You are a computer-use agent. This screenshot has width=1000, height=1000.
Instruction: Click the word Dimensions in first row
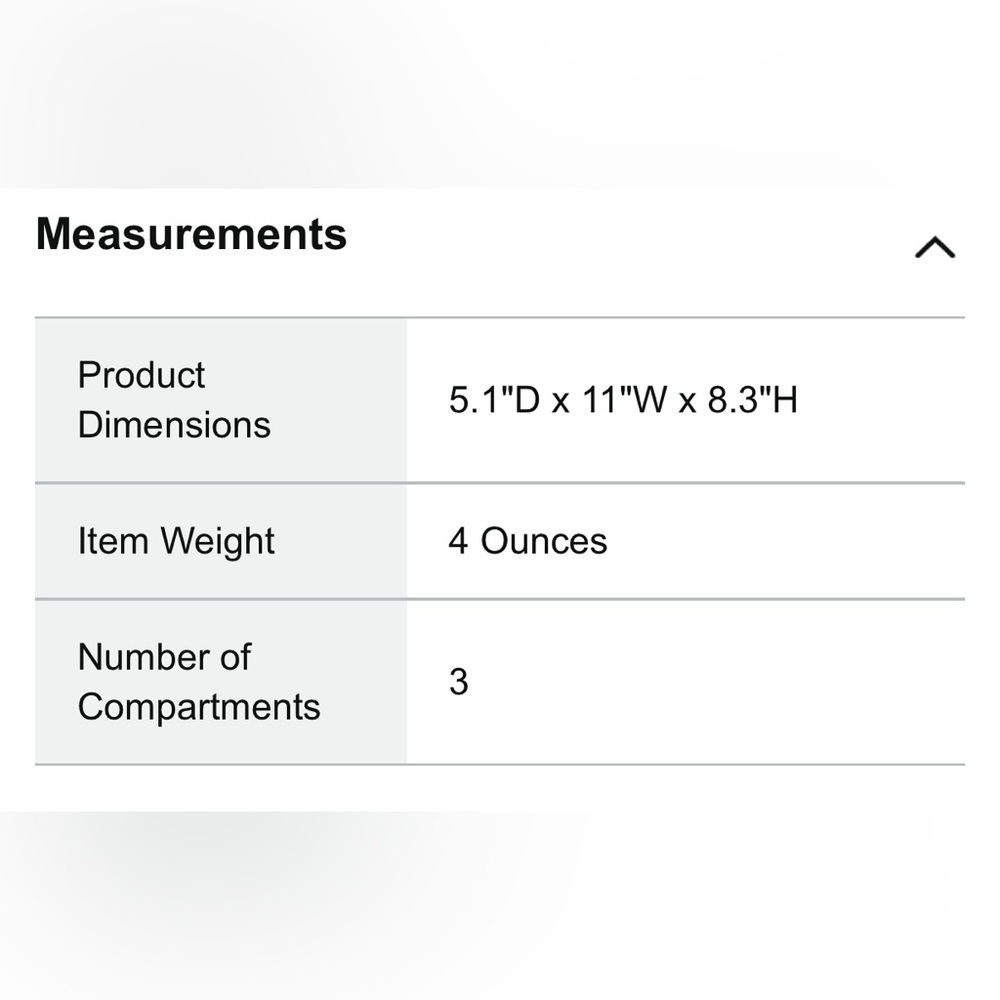pos(174,425)
